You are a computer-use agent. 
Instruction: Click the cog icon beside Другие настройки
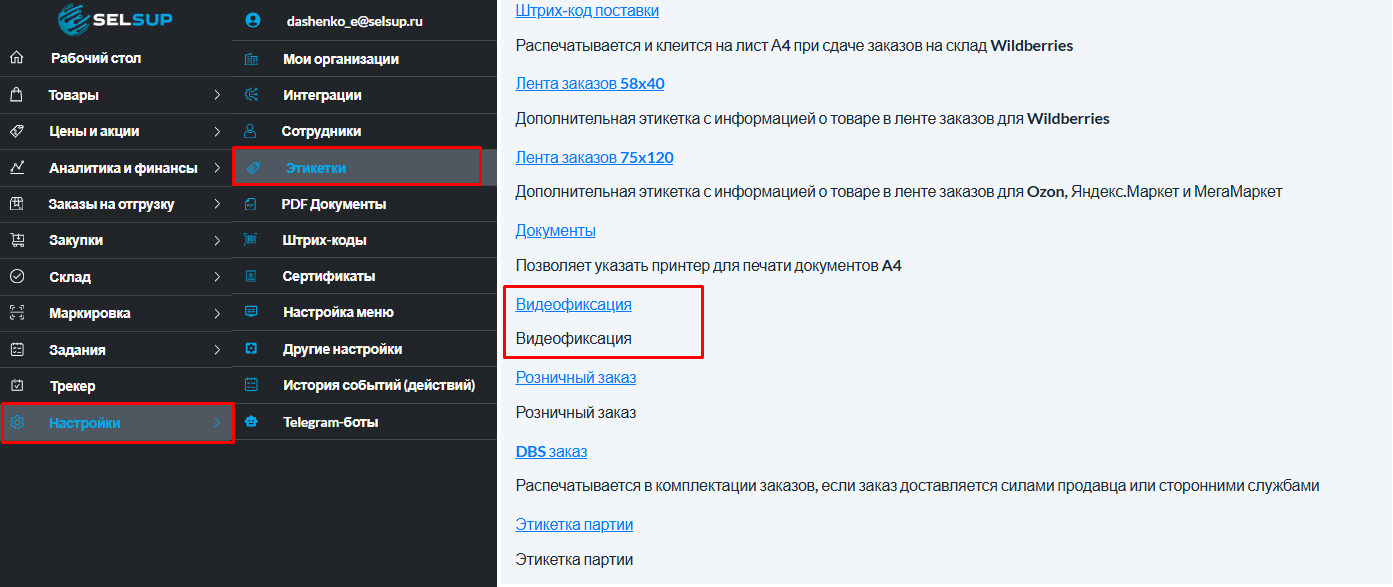tap(251, 349)
